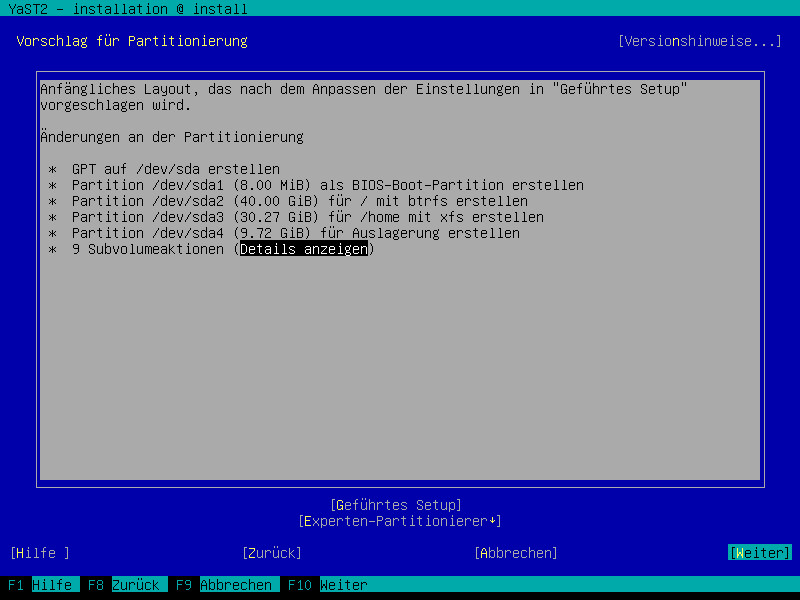800x600 pixels.
Task: Cancel installation via Abbrechen button
Action: [516, 553]
